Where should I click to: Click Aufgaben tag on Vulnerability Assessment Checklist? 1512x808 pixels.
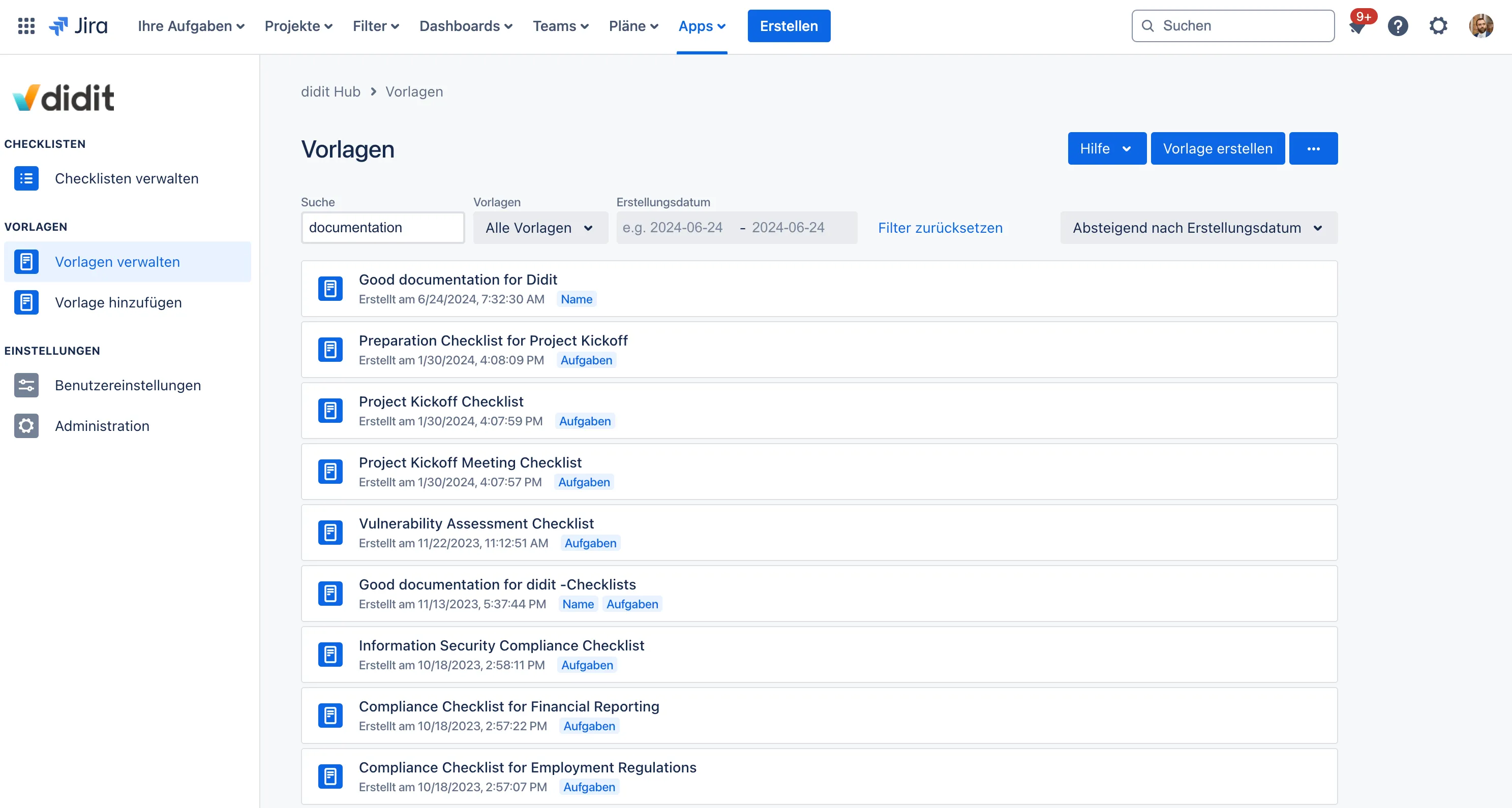[590, 543]
